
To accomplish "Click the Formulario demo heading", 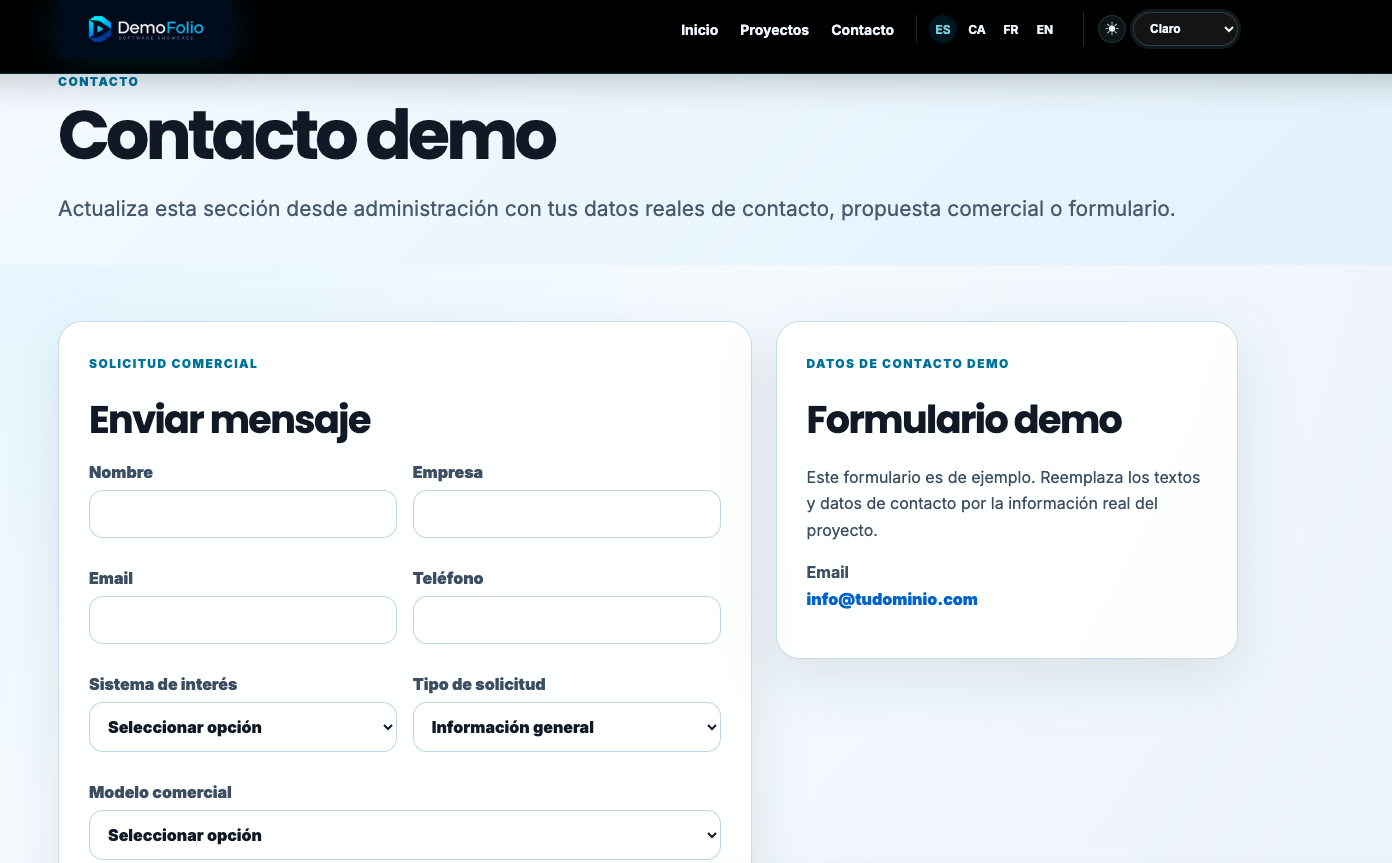I will click(964, 420).
